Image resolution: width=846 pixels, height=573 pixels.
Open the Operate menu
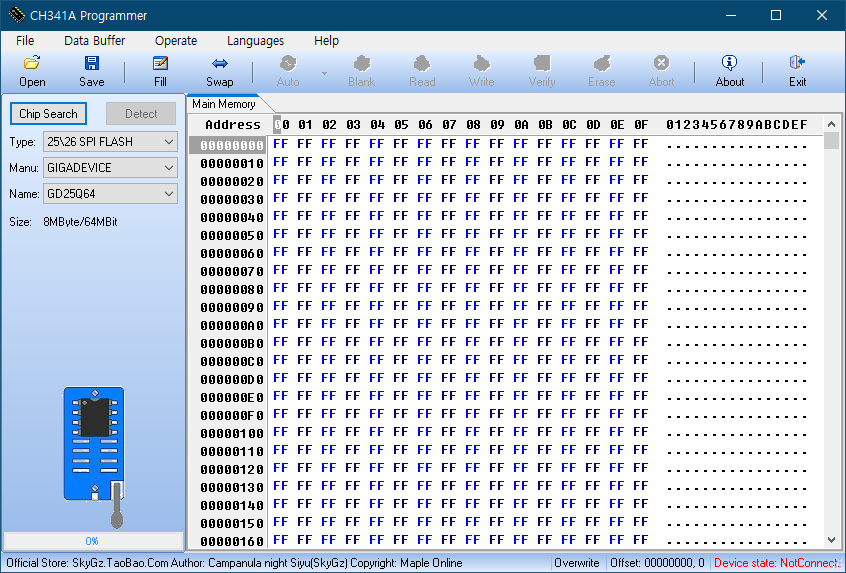click(x=176, y=40)
